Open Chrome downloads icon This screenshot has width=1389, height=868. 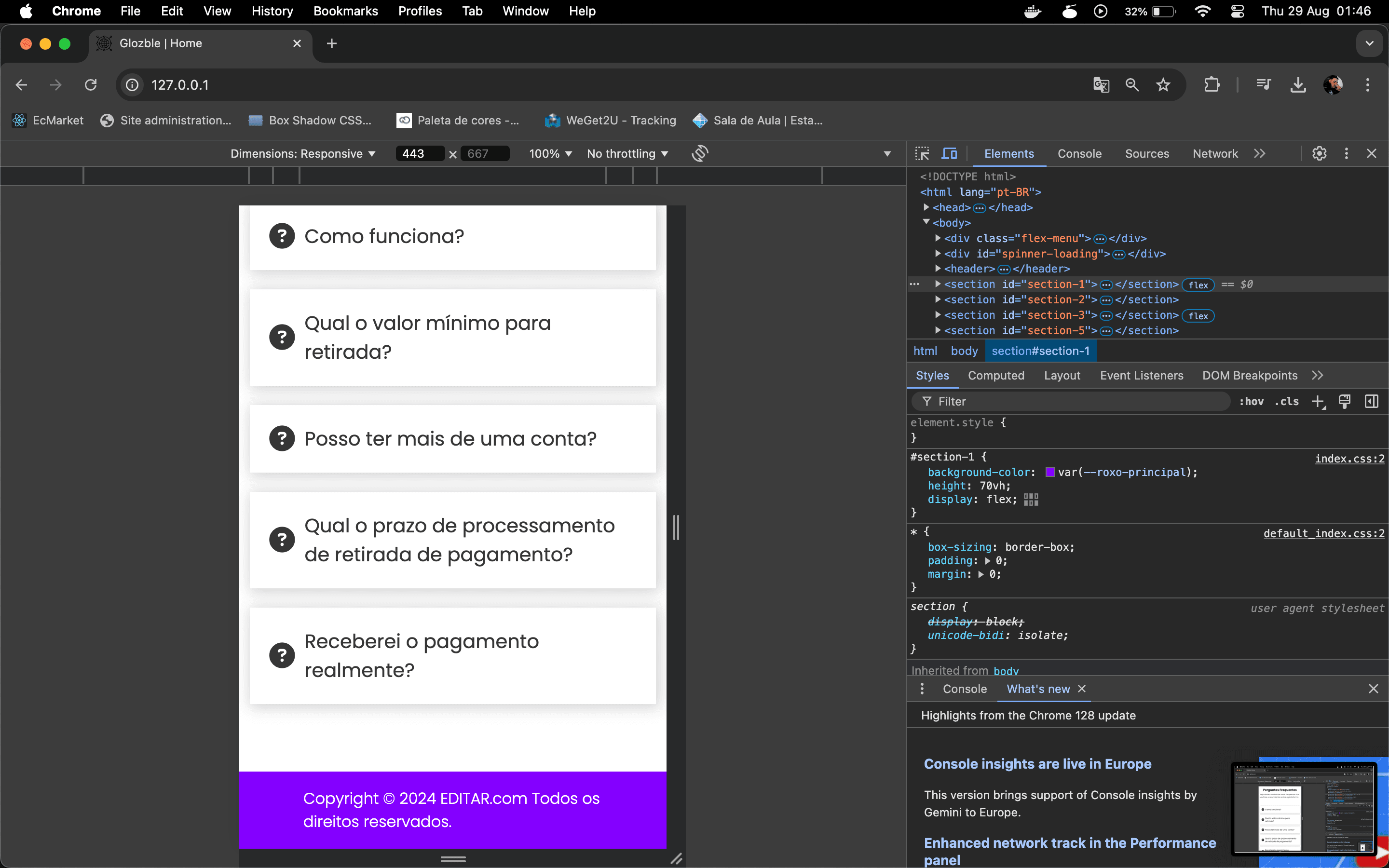[1298, 85]
